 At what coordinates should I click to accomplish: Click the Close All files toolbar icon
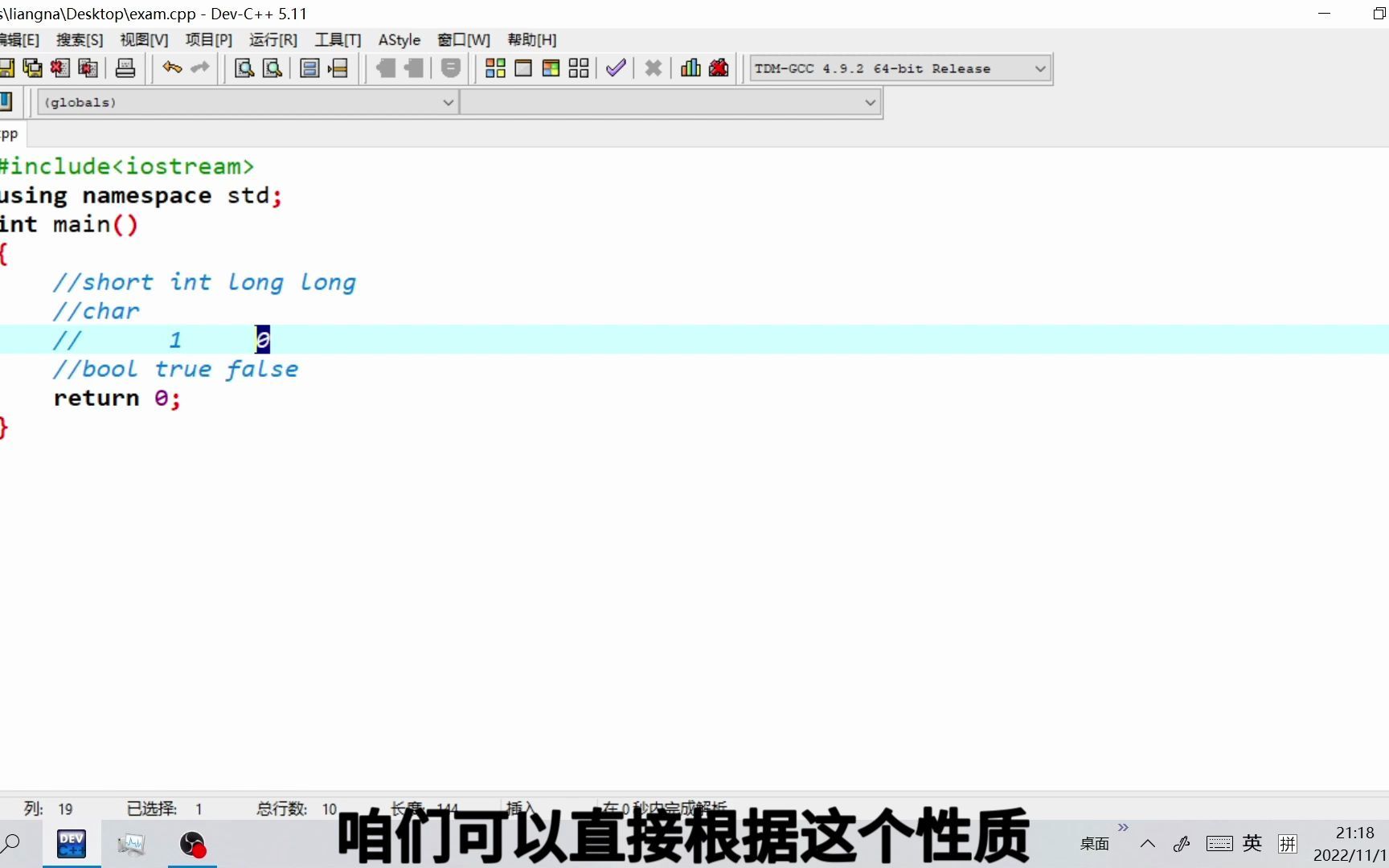click(88, 68)
